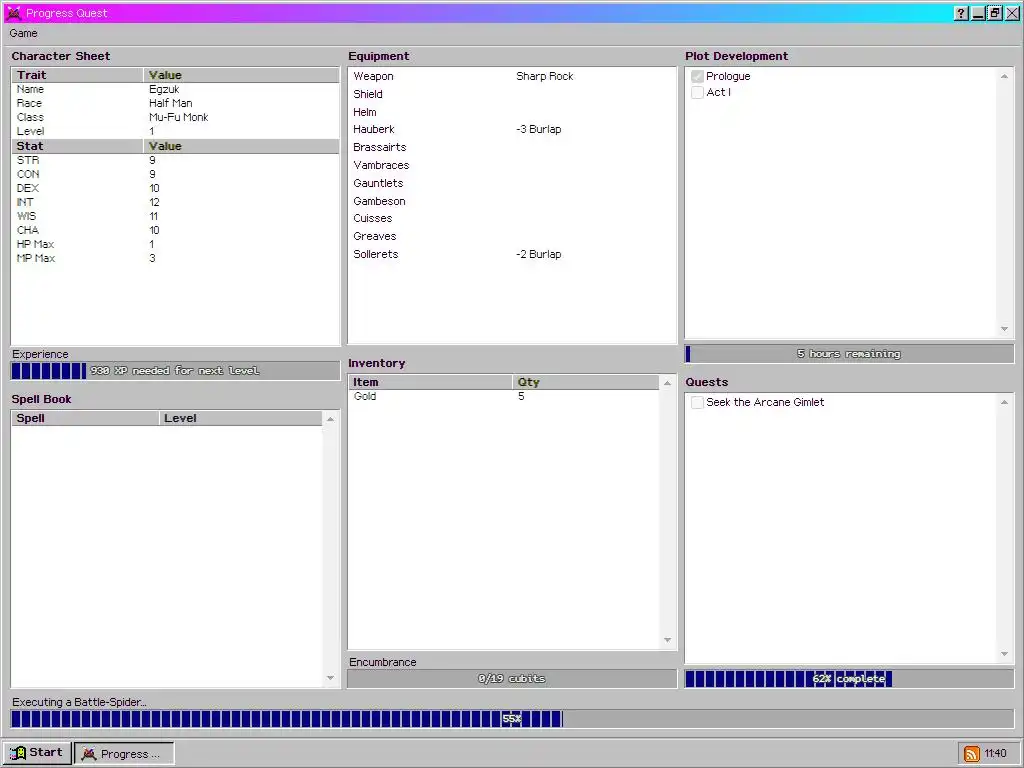Viewport: 1024px width, 768px height.
Task: Click the 62% complete quest progress bar
Action: pos(849,679)
